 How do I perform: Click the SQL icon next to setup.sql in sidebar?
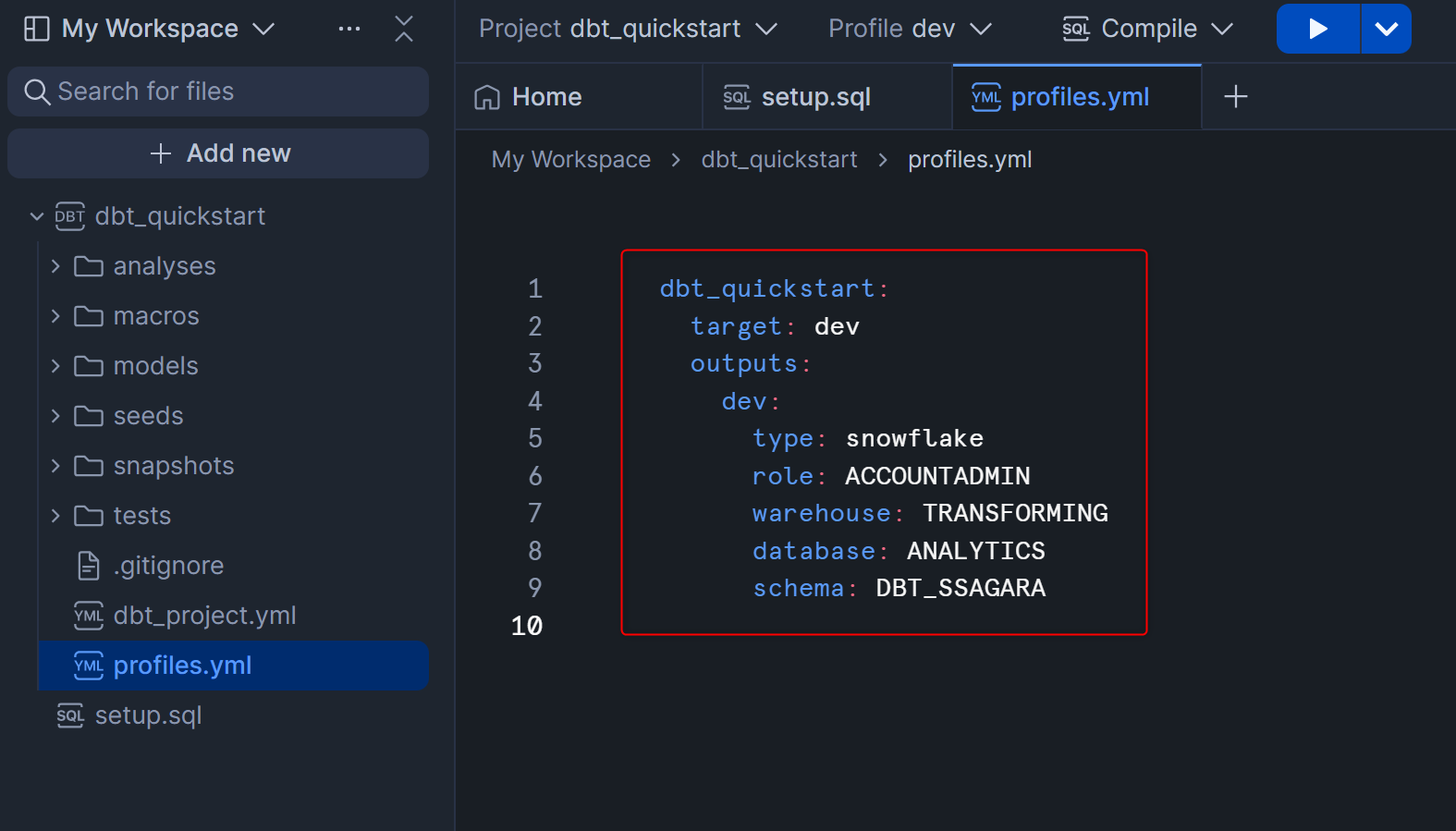[70, 715]
